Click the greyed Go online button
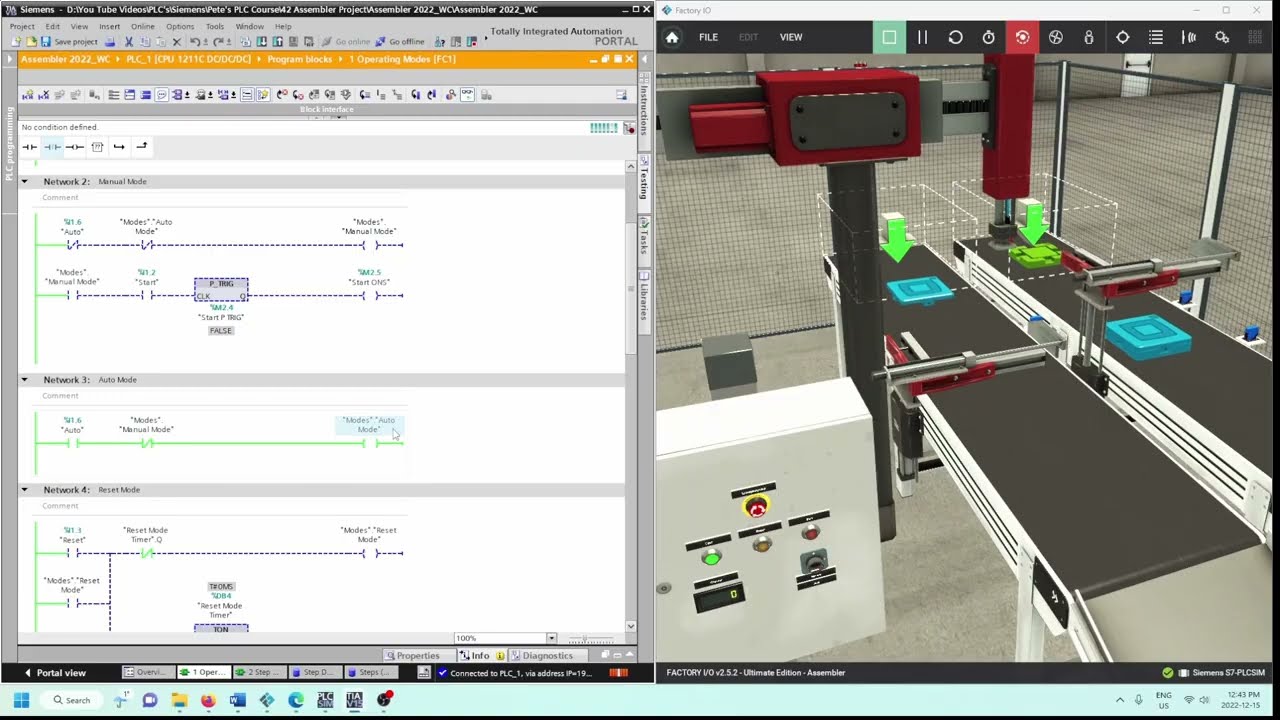 [x=345, y=42]
